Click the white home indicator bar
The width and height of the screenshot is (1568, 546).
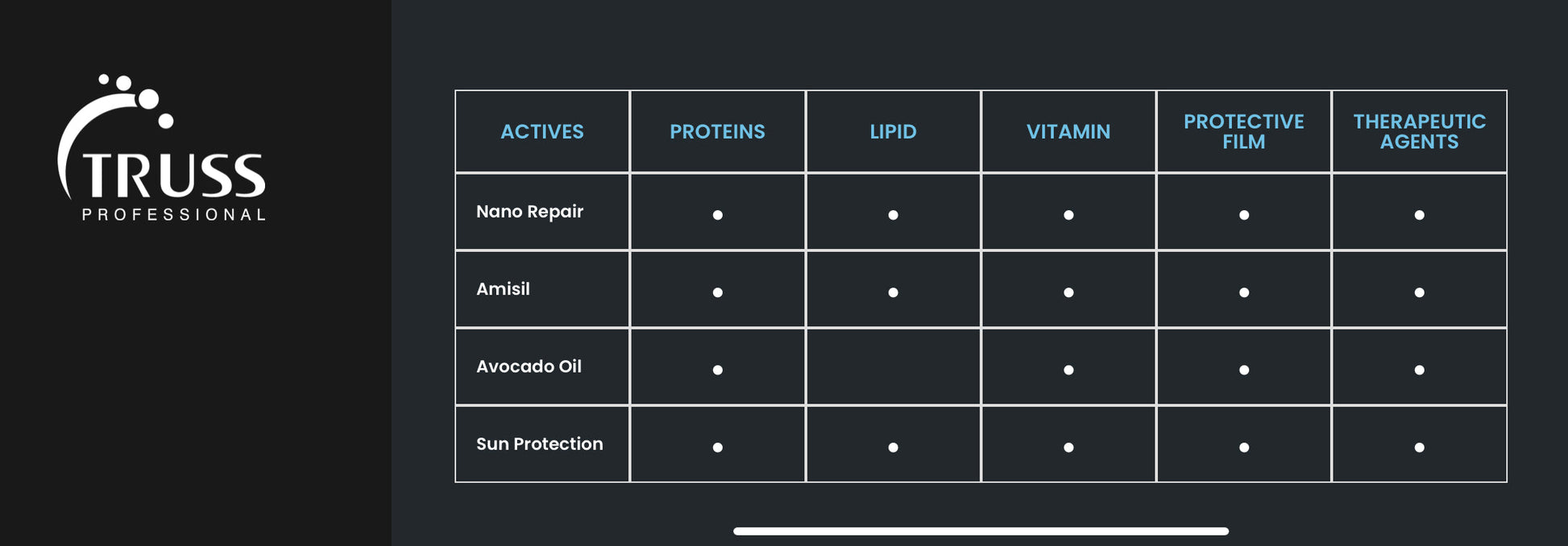click(981, 532)
